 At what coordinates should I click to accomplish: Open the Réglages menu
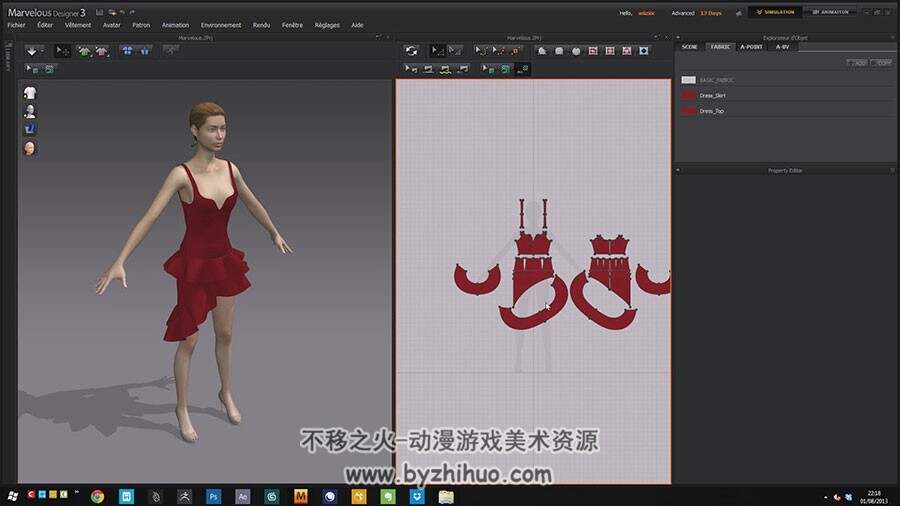pyautogui.click(x=327, y=25)
